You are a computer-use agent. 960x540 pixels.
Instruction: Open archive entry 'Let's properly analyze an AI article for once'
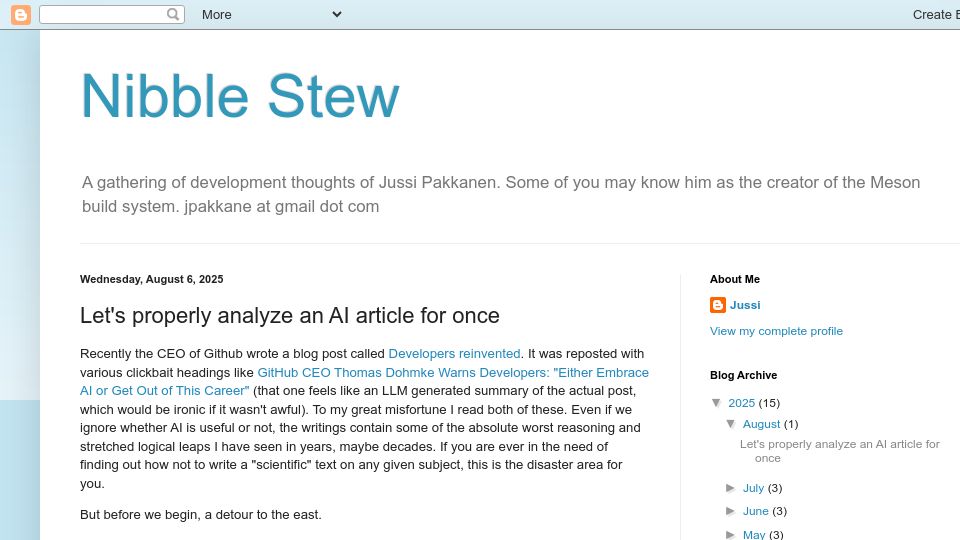point(839,451)
